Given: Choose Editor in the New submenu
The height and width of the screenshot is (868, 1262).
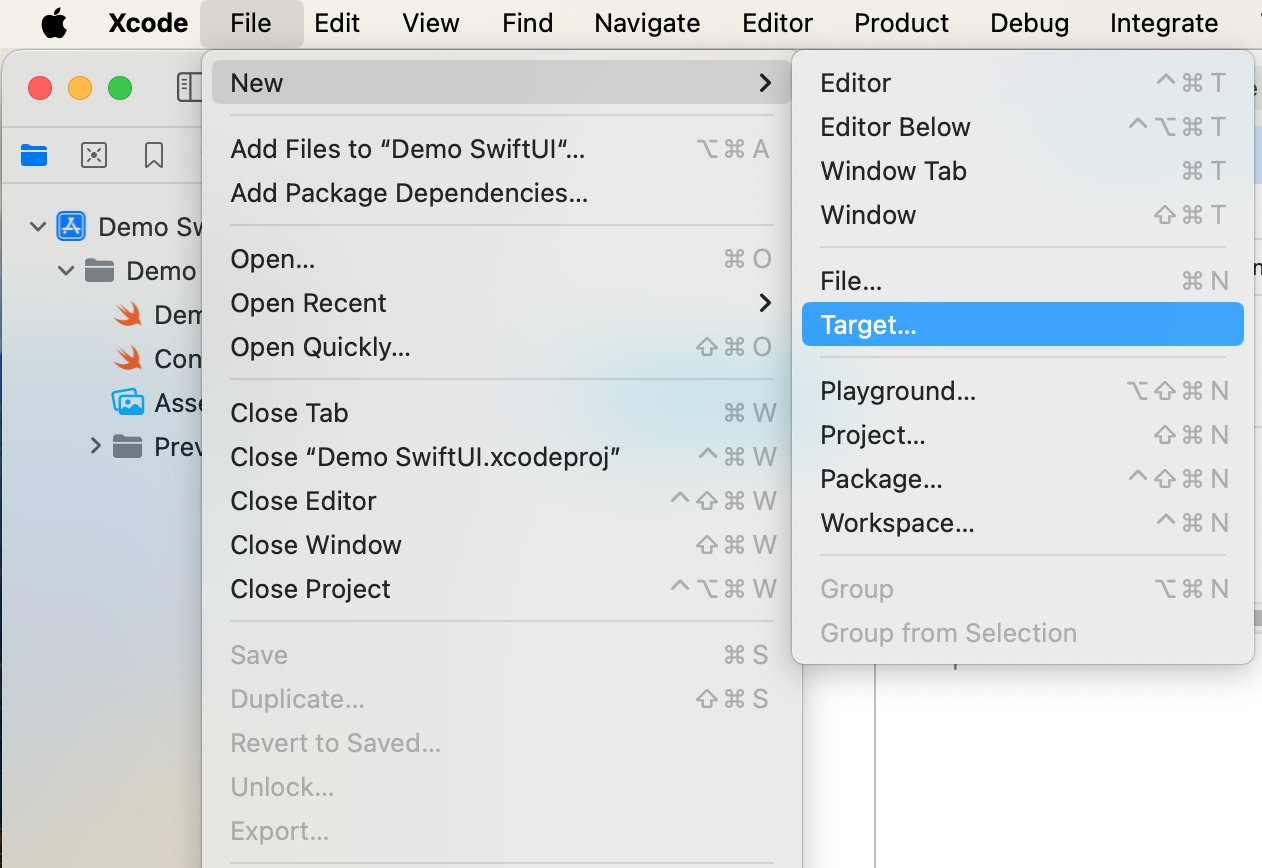Looking at the screenshot, I should pyautogui.click(x=1023, y=83).
